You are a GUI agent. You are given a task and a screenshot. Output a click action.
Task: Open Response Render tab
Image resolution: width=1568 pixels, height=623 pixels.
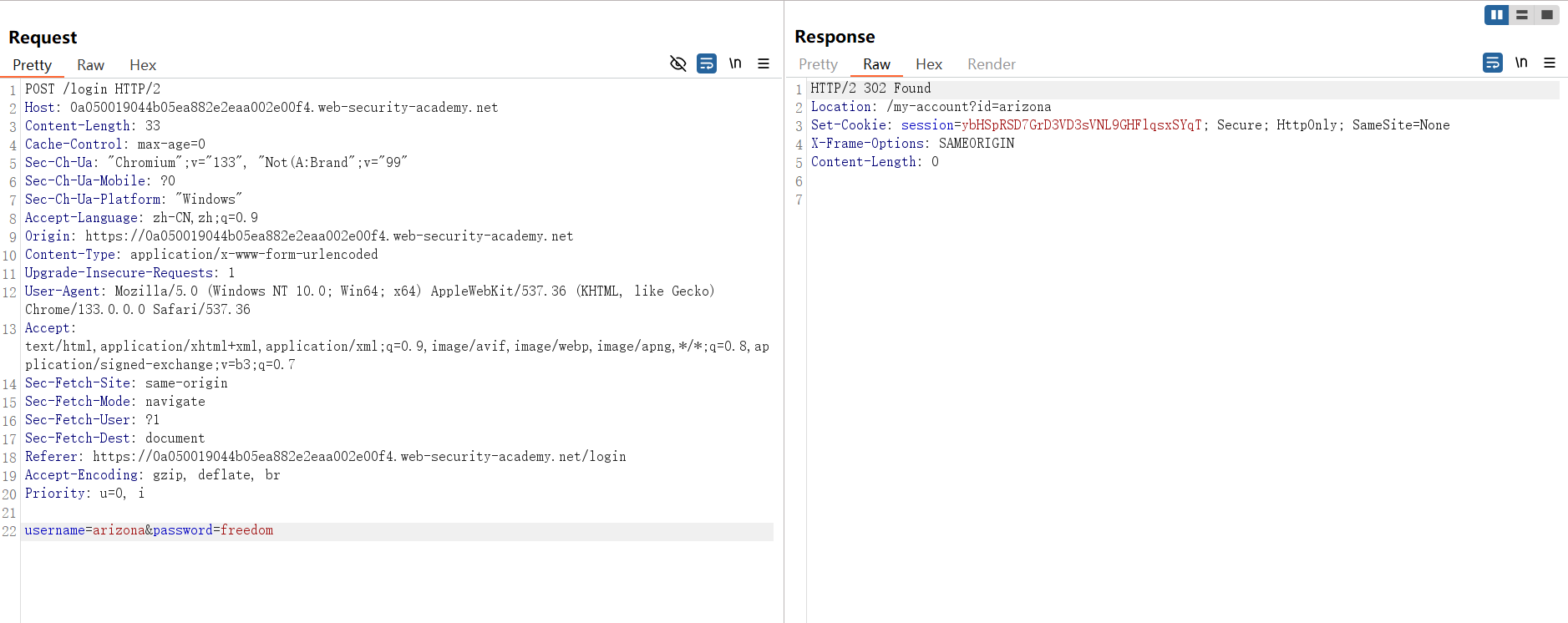click(991, 64)
